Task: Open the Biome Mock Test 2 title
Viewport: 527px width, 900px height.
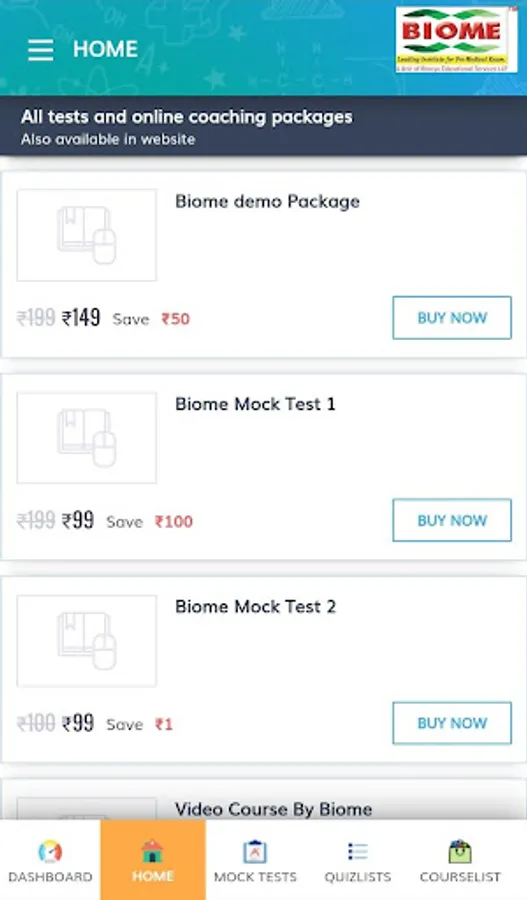Action: point(255,607)
